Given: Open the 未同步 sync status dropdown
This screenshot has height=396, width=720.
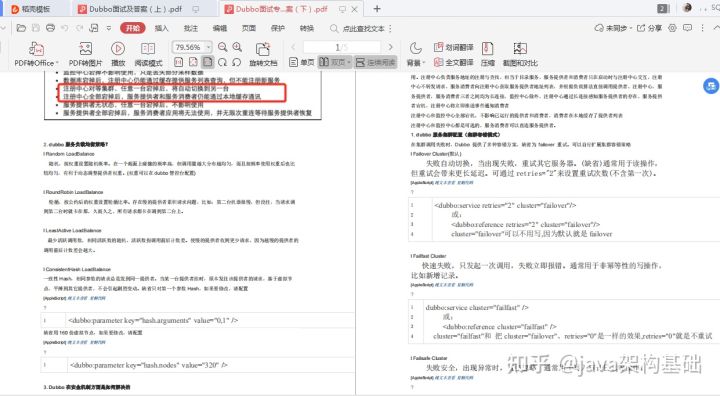Looking at the screenshot, I should (613, 28).
